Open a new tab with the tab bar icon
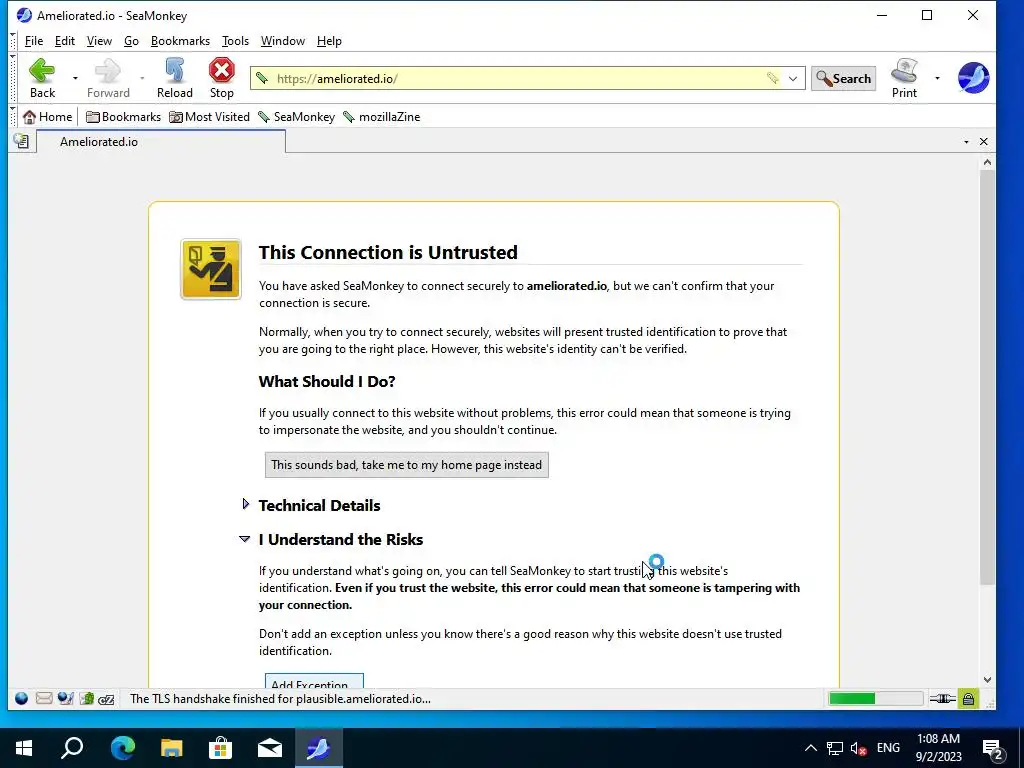This screenshot has height=768, width=1024. (x=22, y=141)
